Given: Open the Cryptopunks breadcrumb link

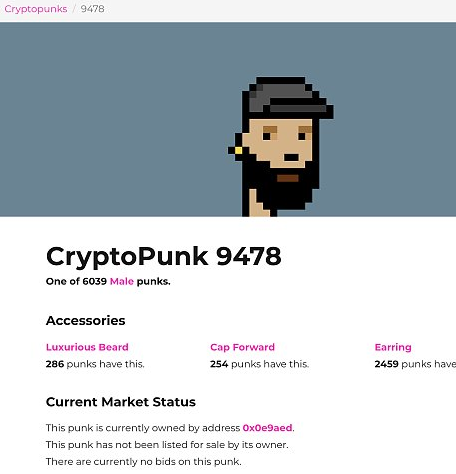Looking at the screenshot, I should click(36, 9).
